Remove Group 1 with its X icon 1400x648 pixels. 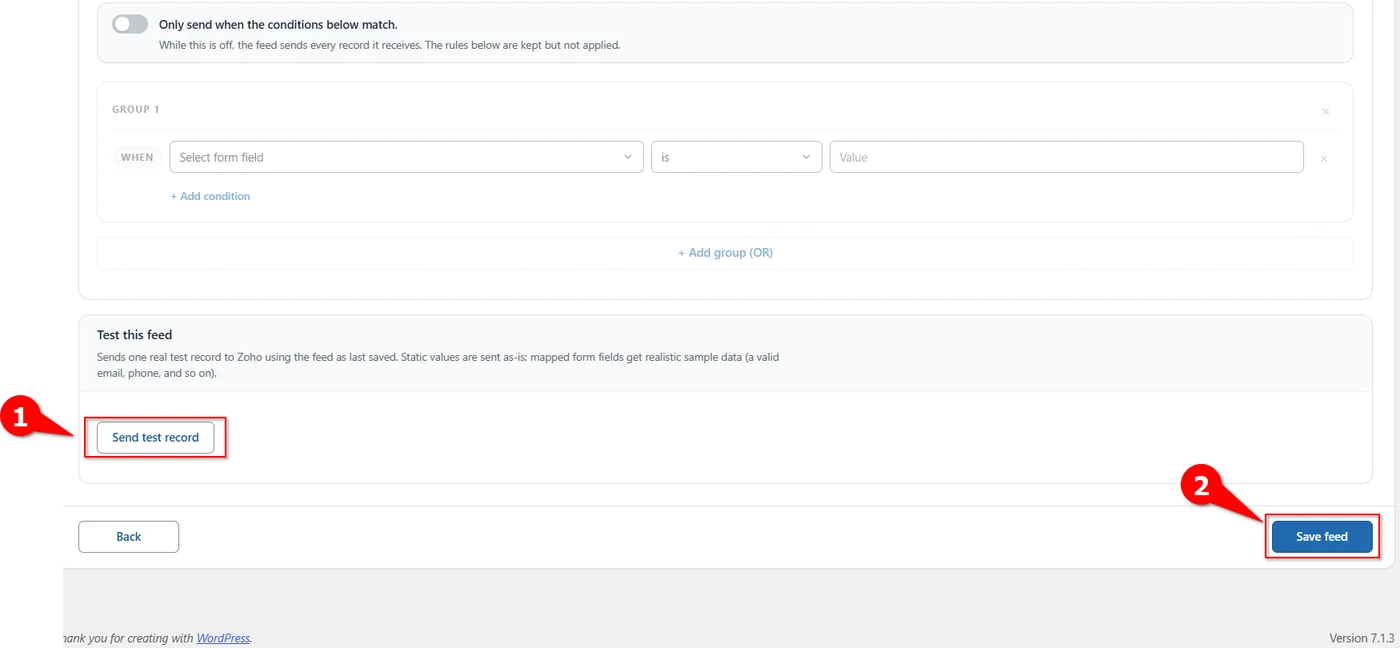(1326, 111)
